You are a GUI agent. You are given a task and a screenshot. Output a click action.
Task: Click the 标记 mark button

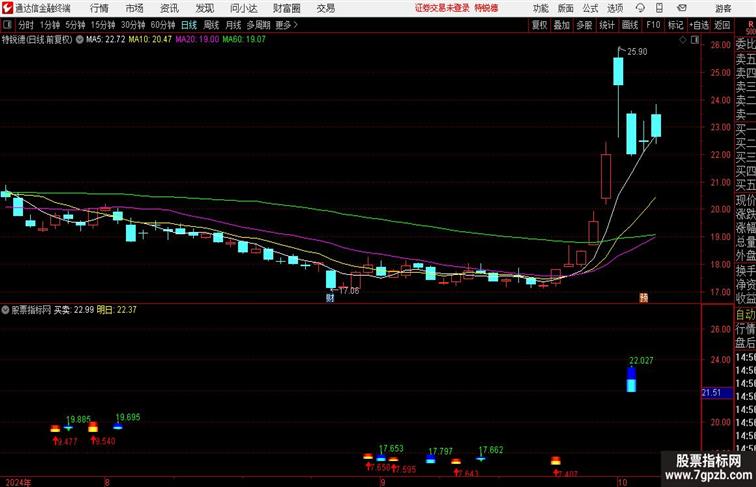(675, 25)
